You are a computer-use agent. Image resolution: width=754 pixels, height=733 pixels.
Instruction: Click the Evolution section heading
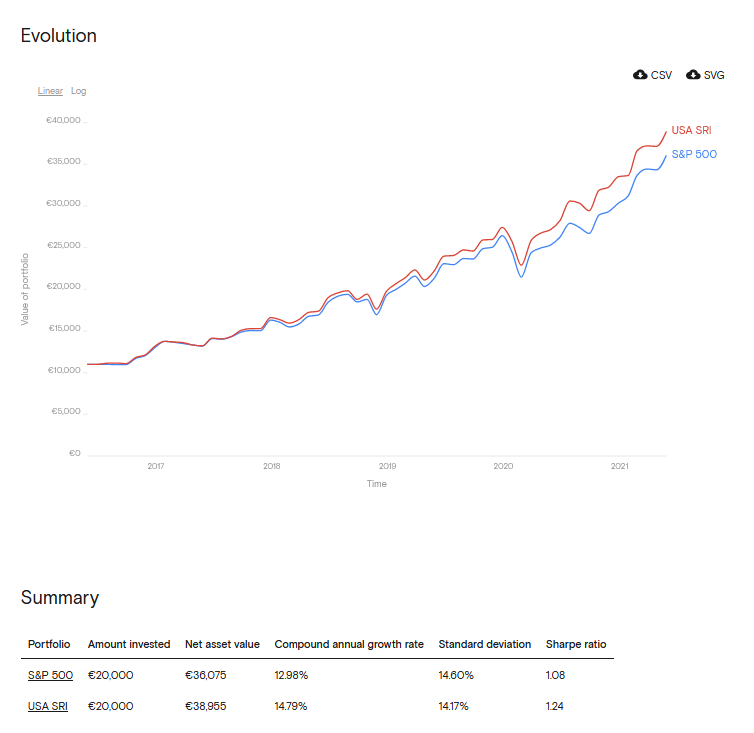(x=59, y=36)
